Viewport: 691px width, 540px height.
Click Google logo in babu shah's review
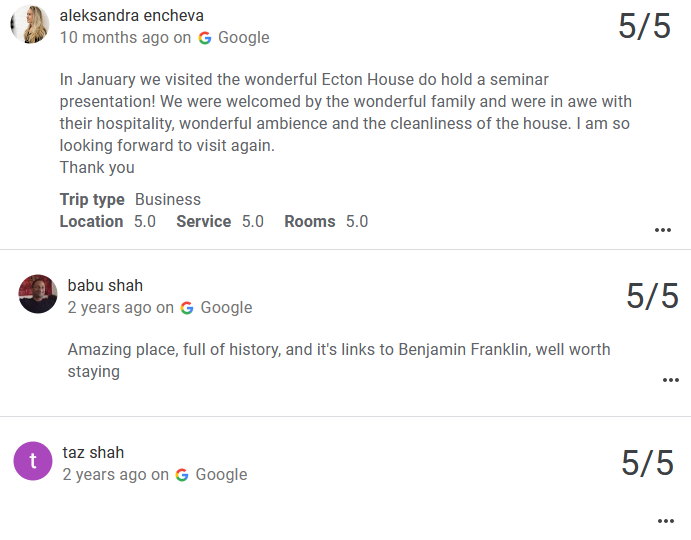click(x=187, y=308)
